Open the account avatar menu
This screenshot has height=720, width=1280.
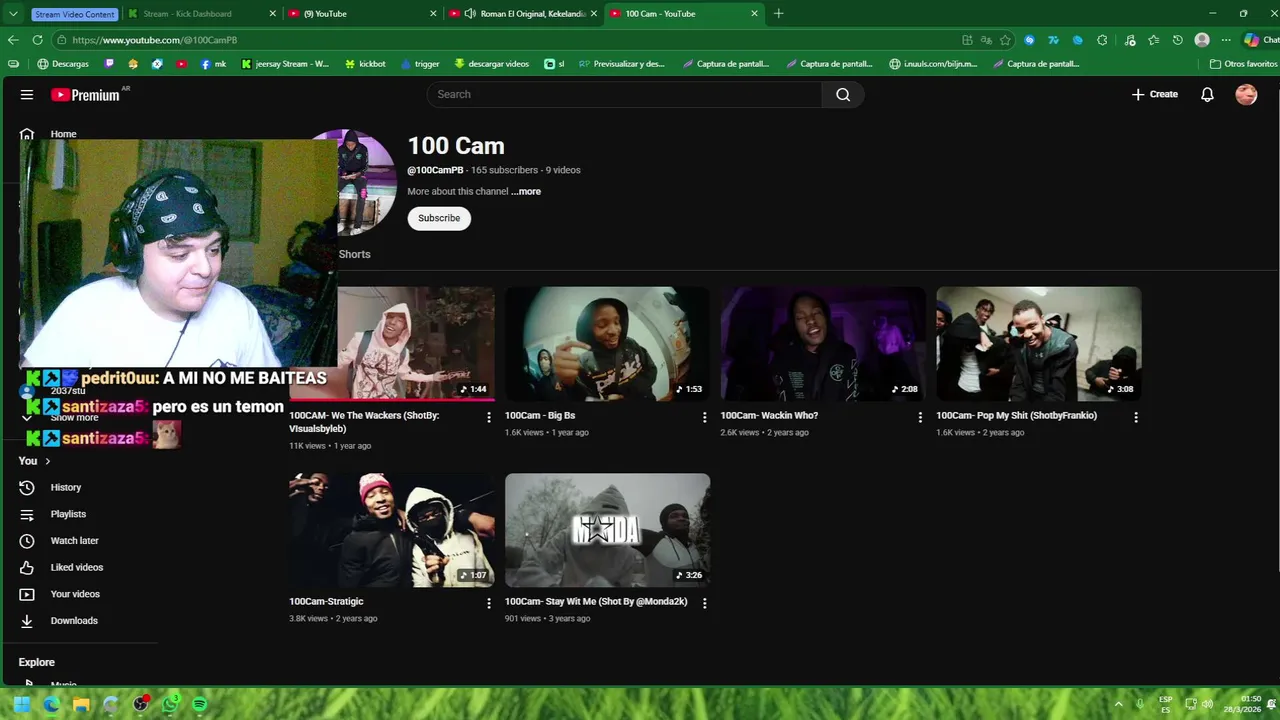(1246, 94)
